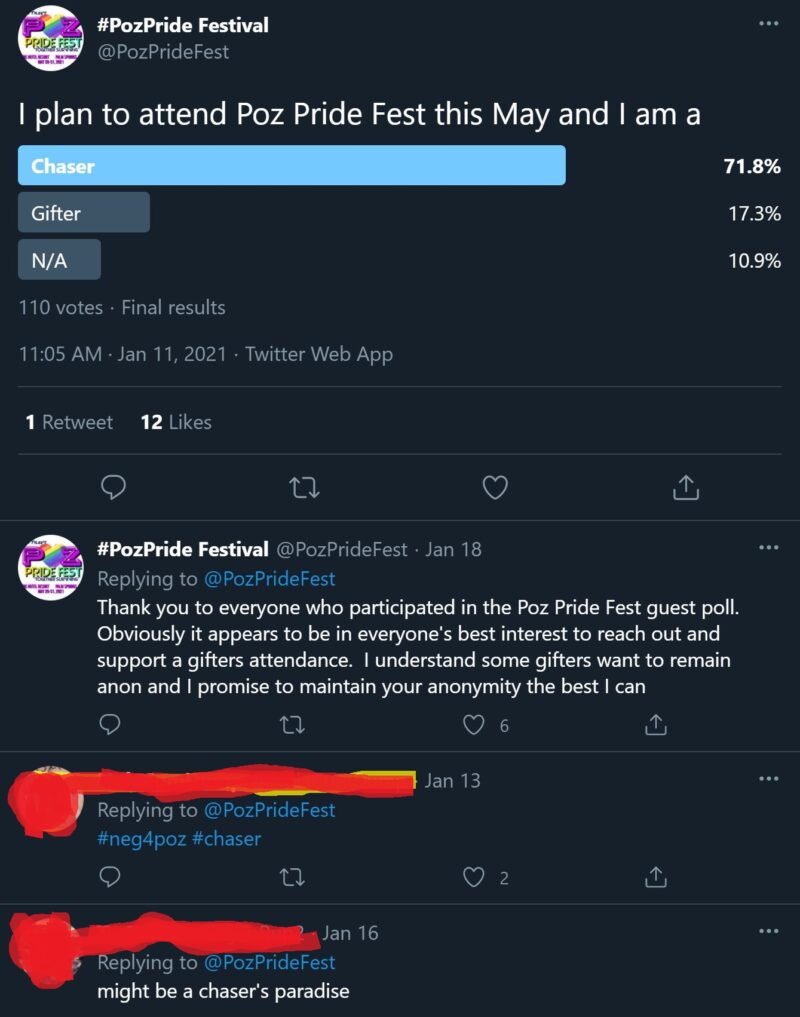The width and height of the screenshot is (800, 1017).
Task: Like the 'Thank you to everyone' reply
Action: pyautogui.click(x=476, y=725)
